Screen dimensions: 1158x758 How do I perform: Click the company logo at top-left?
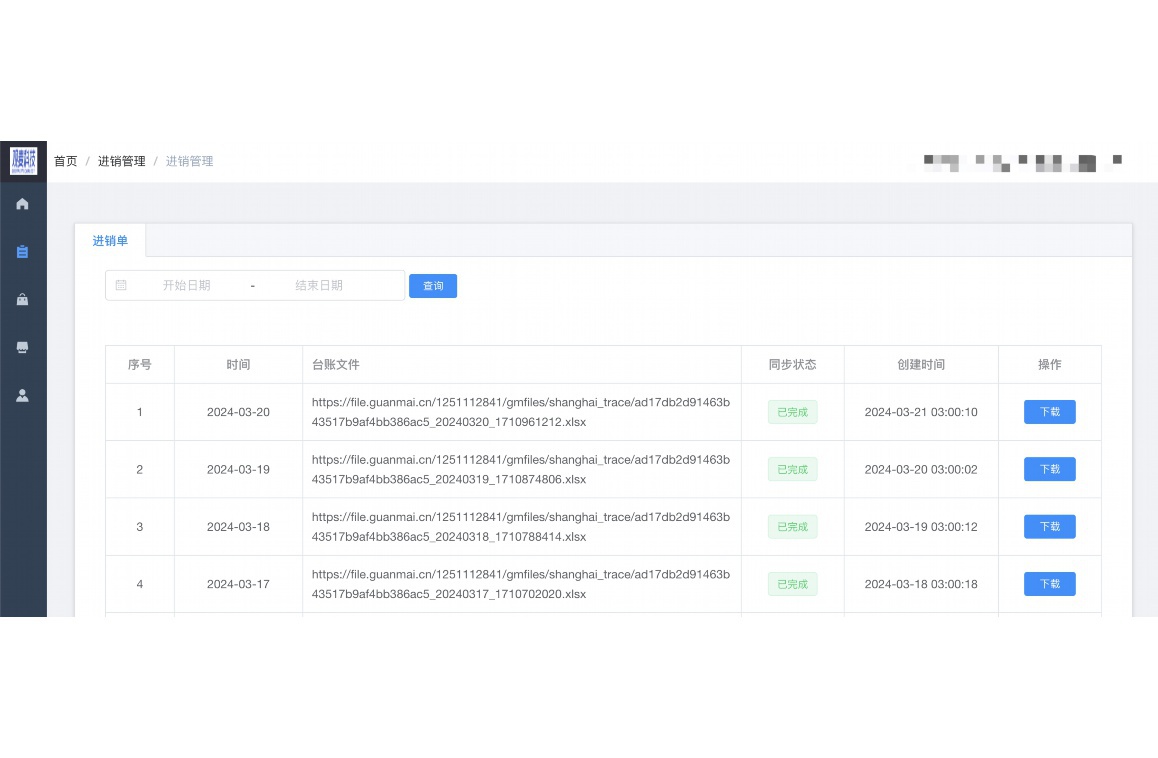click(23, 160)
